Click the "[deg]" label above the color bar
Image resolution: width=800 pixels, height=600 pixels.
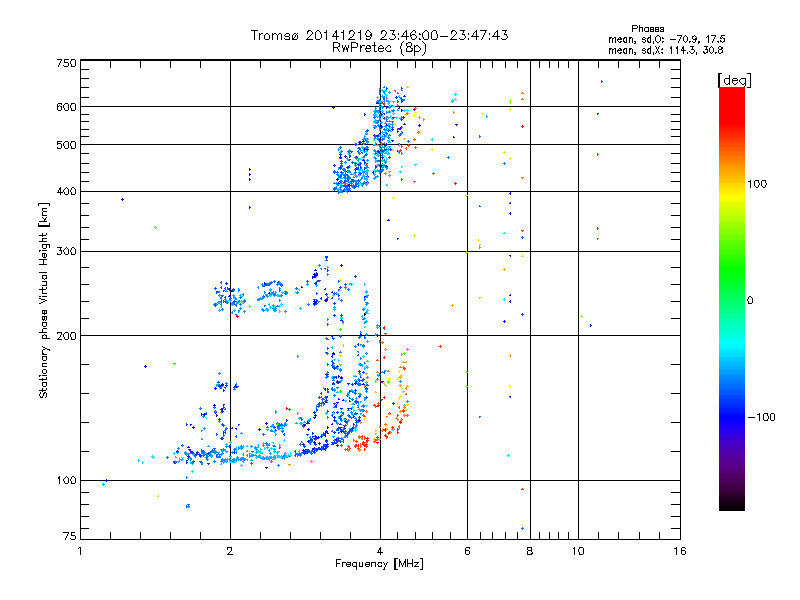pos(734,80)
